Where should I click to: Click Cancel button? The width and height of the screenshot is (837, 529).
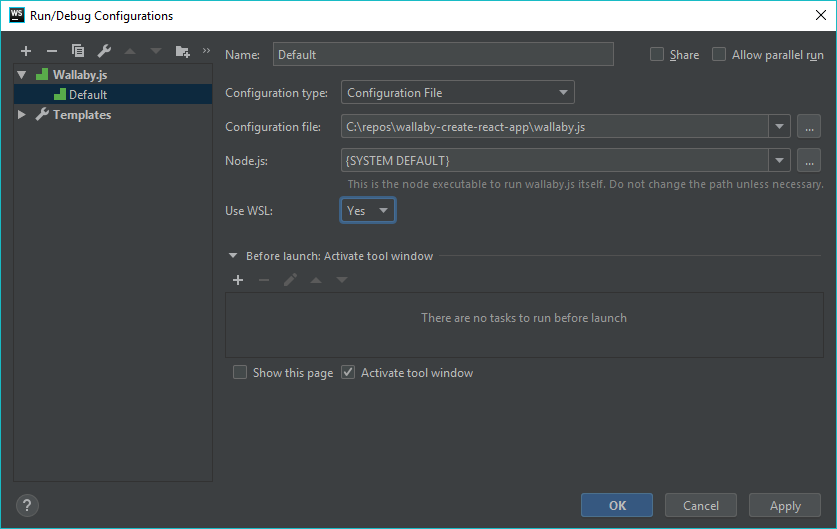[x=700, y=505]
